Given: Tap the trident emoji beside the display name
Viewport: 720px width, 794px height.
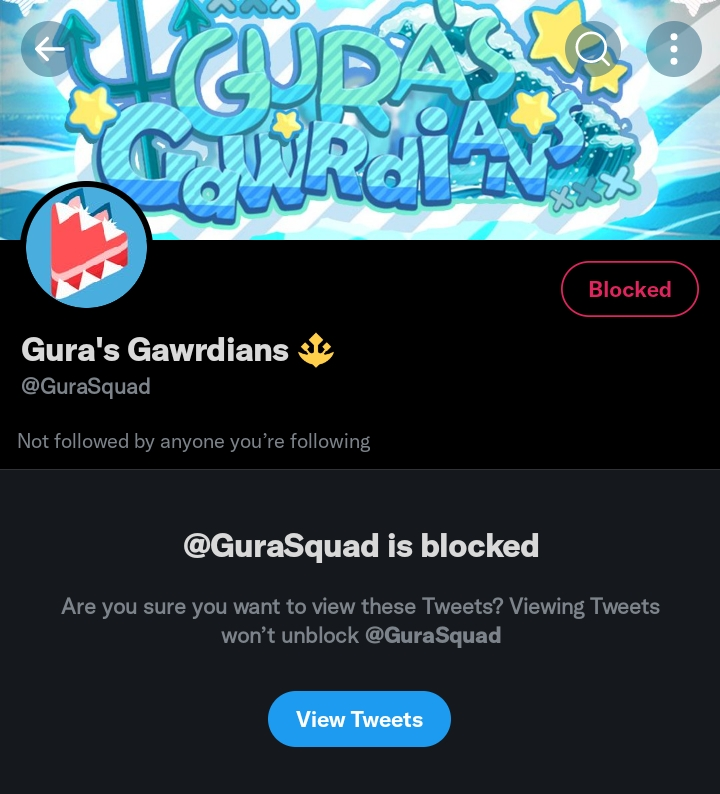Looking at the screenshot, I should (x=316, y=350).
